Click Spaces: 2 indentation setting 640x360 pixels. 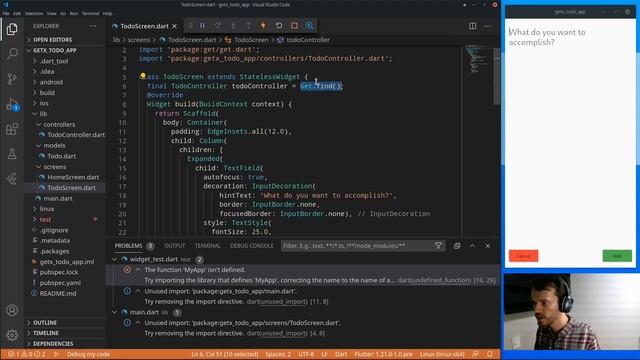(278, 354)
